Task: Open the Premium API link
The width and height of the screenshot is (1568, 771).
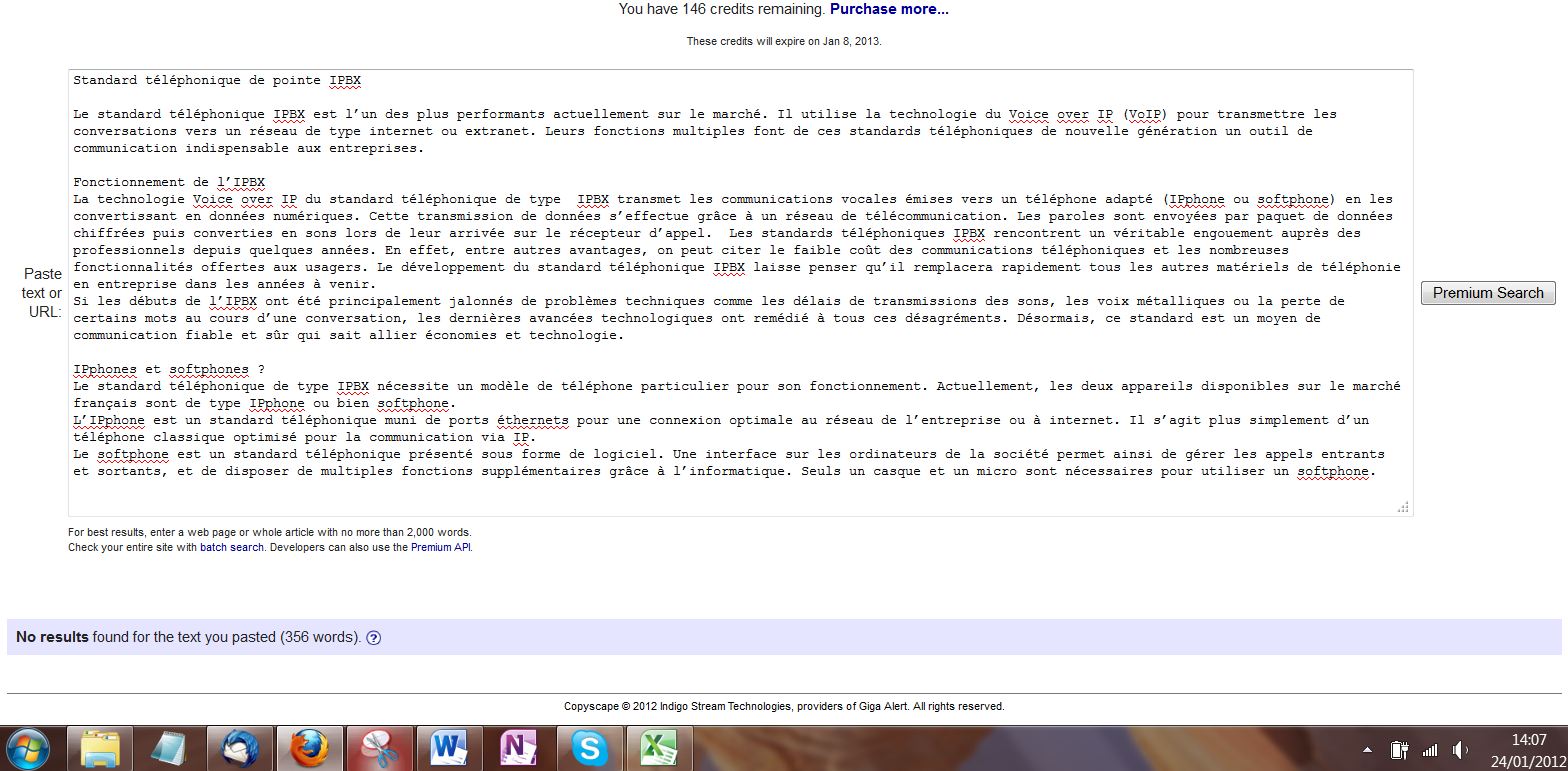Action: 440,548
